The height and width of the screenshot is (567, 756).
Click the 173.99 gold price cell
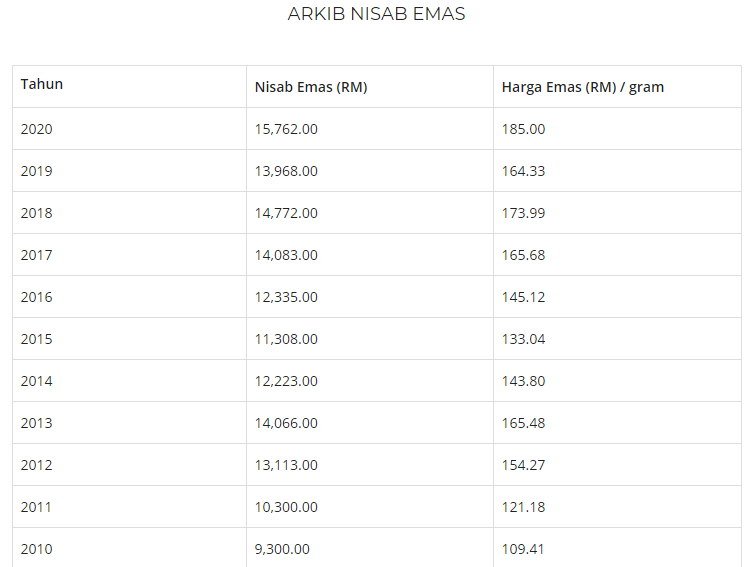[523, 213]
